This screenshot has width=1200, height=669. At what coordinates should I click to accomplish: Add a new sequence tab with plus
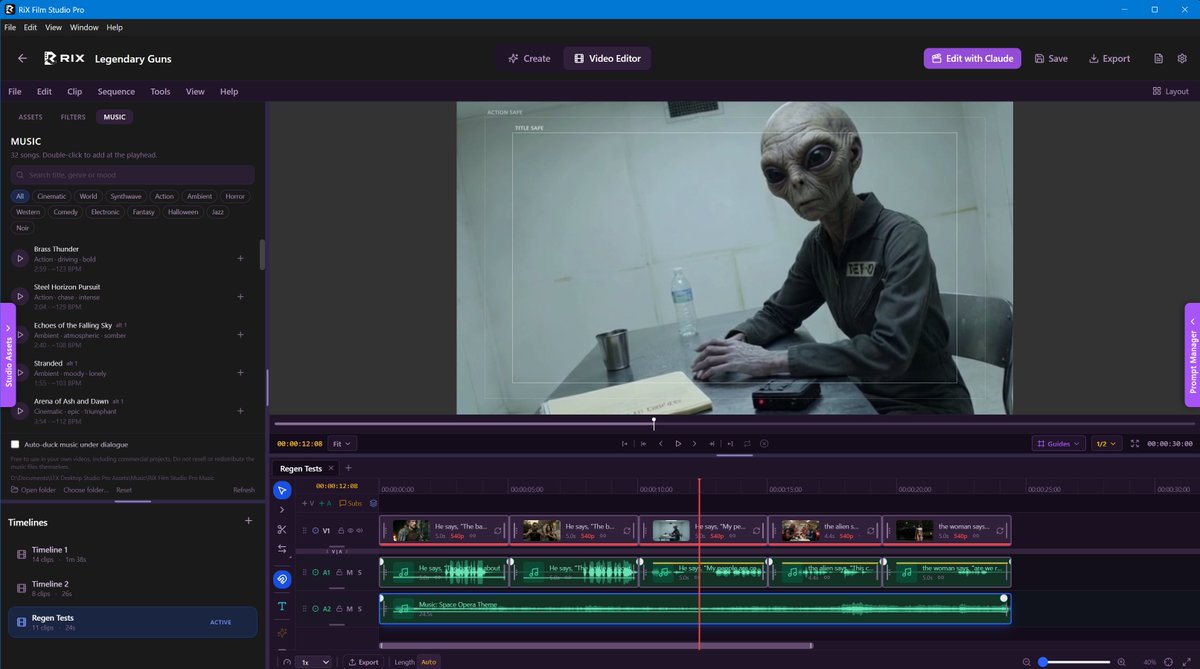point(348,468)
